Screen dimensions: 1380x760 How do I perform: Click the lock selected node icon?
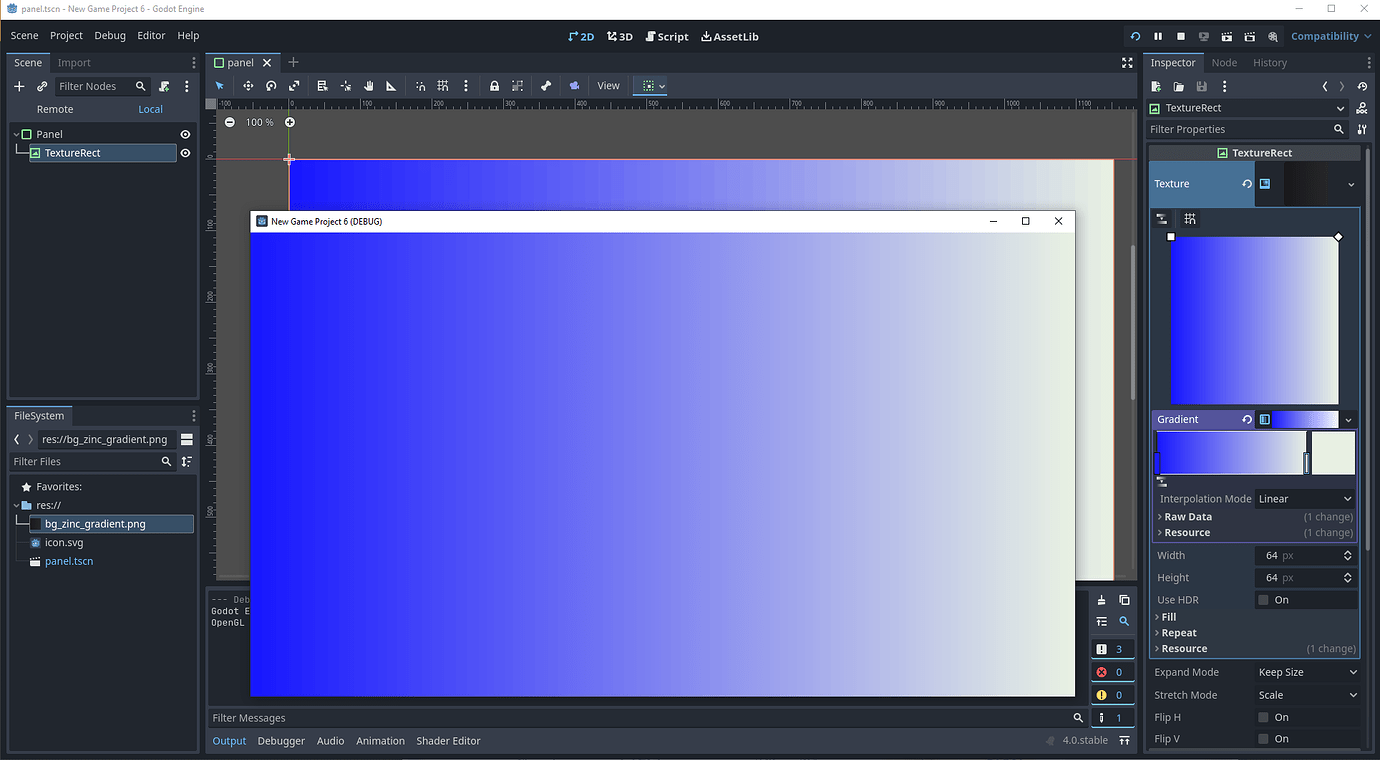[494, 85]
